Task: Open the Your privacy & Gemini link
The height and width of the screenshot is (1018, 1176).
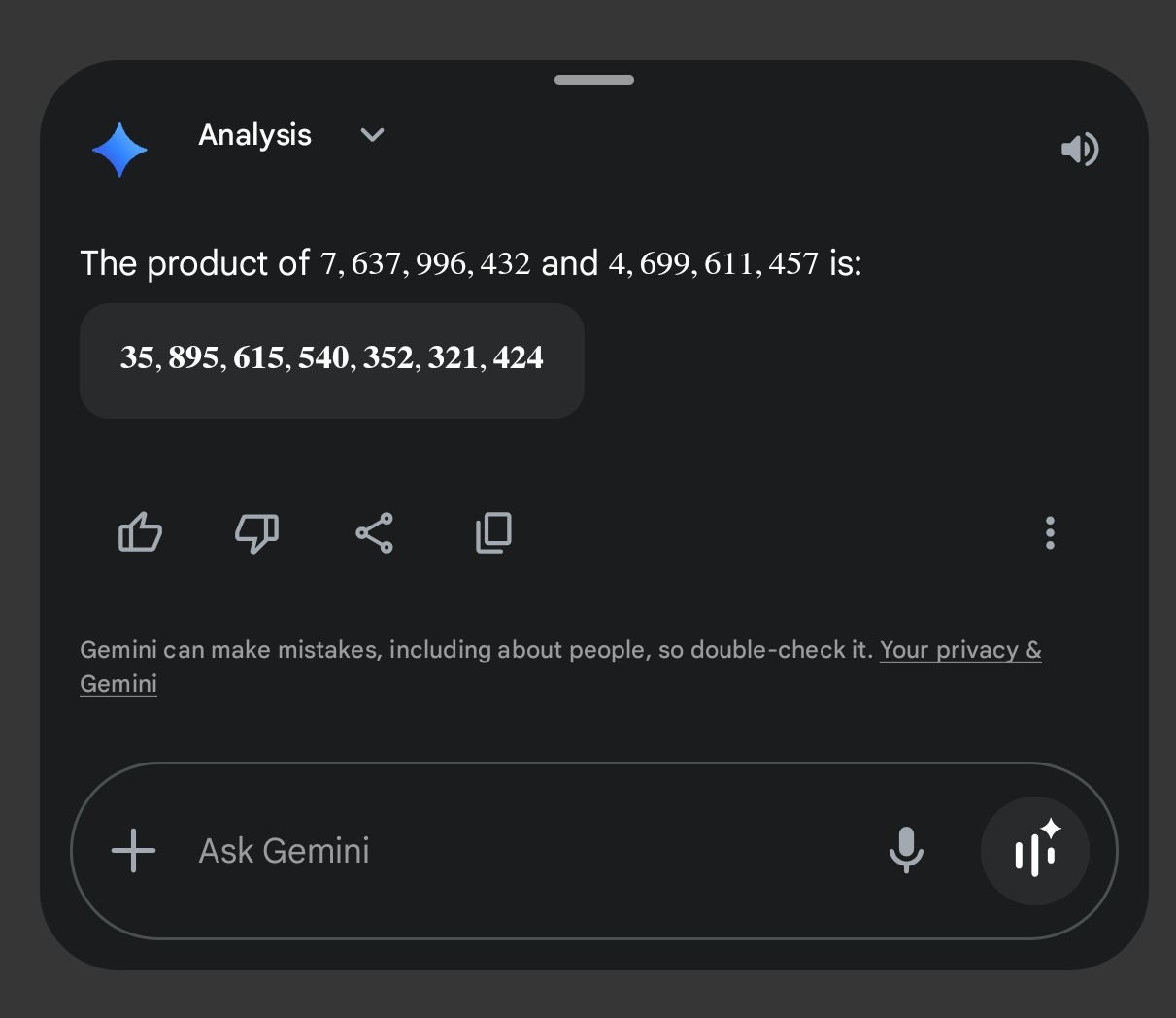Action: (959, 650)
